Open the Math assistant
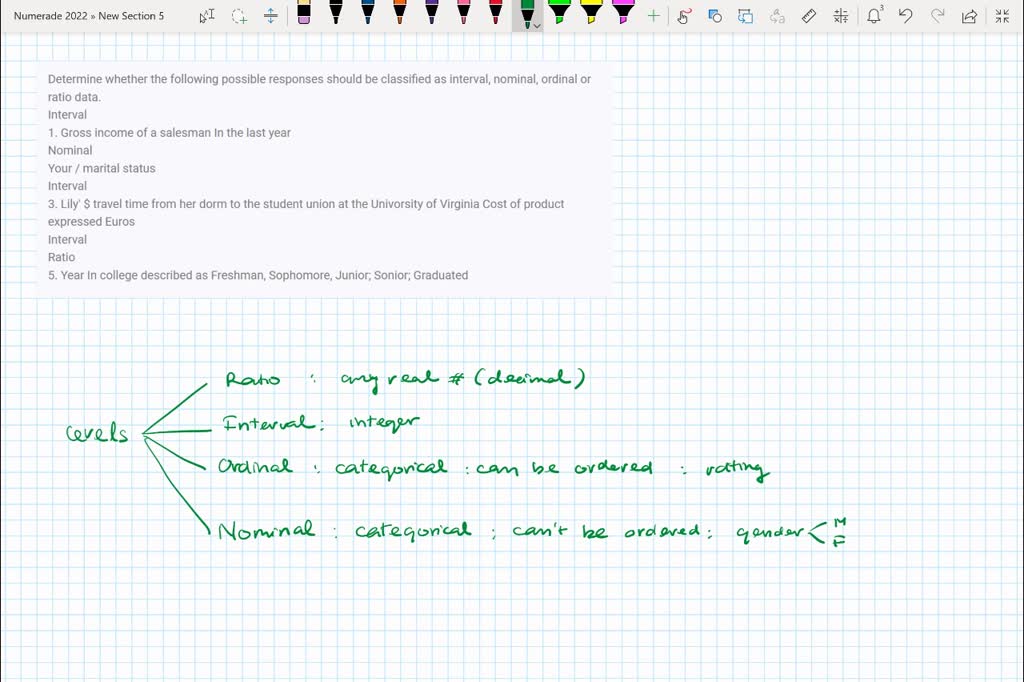 coord(838,15)
